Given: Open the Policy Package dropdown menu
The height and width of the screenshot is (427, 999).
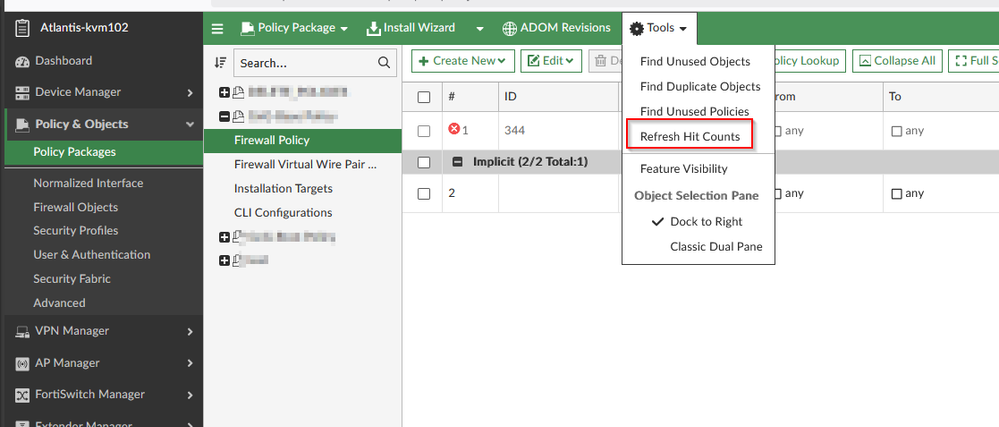Looking at the screenshot, I should (x=294, y=28).
